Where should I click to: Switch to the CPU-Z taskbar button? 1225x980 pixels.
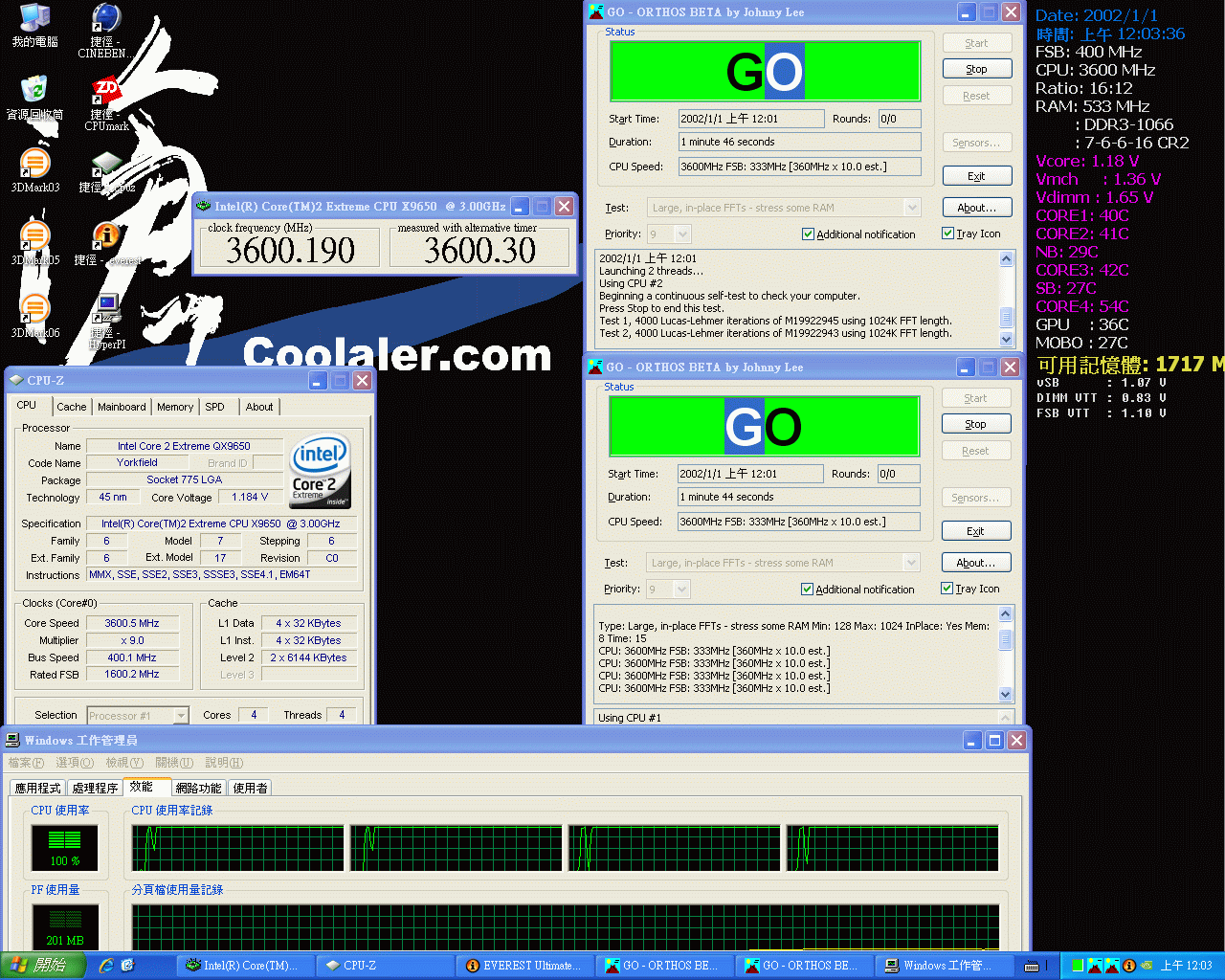tap(385, 966)
